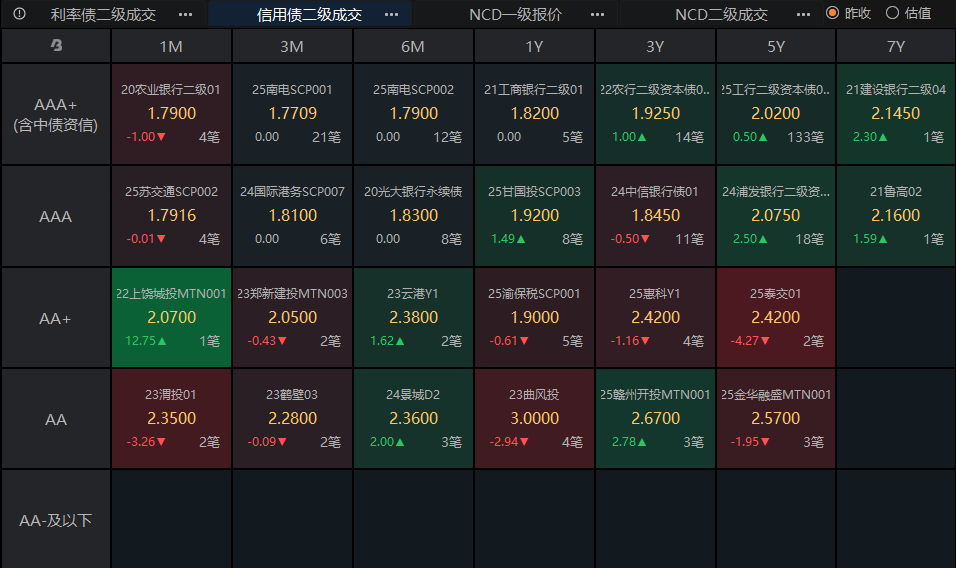Open the 25南电SCP002 bond cell
This screenshot has width=956, height=568.
pos(413,114)
